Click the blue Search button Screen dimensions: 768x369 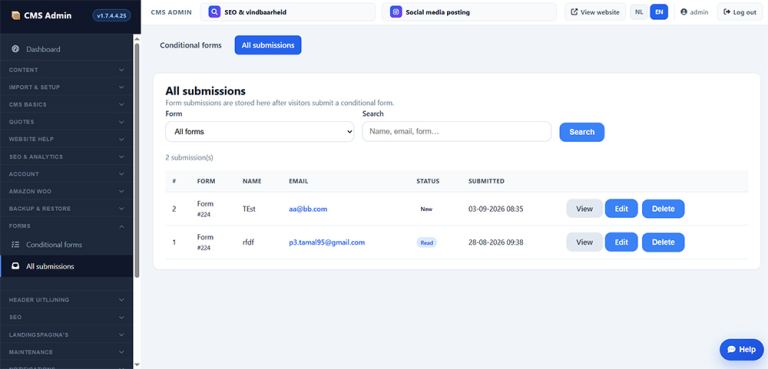582,132
